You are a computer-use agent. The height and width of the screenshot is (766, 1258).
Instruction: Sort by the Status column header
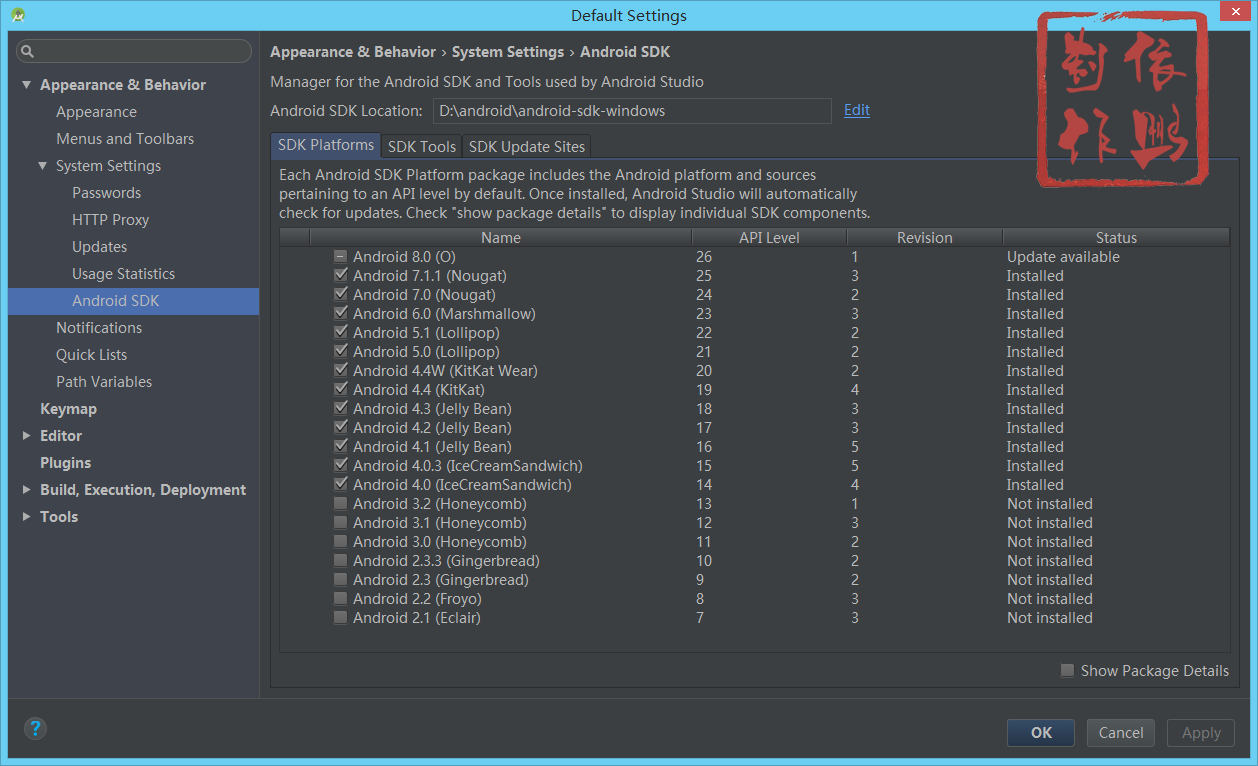coord(1116,238)
